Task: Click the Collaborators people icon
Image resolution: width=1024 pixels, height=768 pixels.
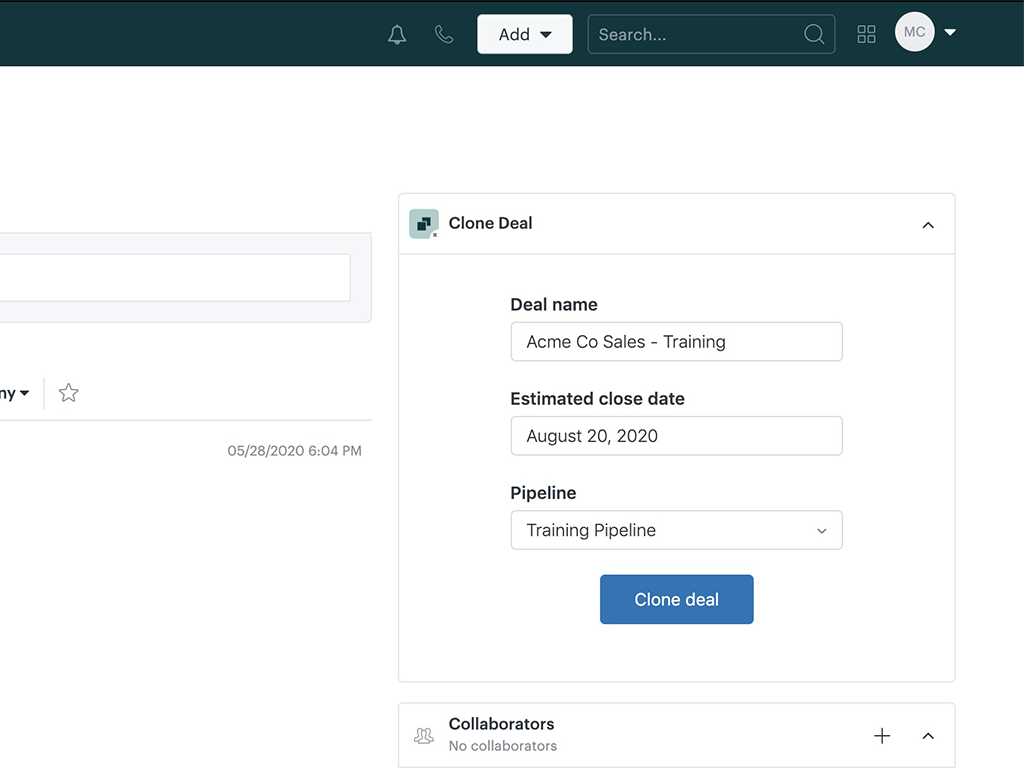Action: click(424, 735)
